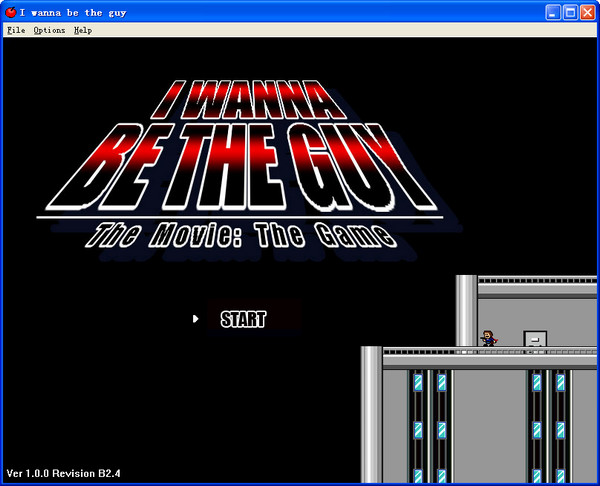Select START to begin the game
600x486 pixels.
[243, 320]
